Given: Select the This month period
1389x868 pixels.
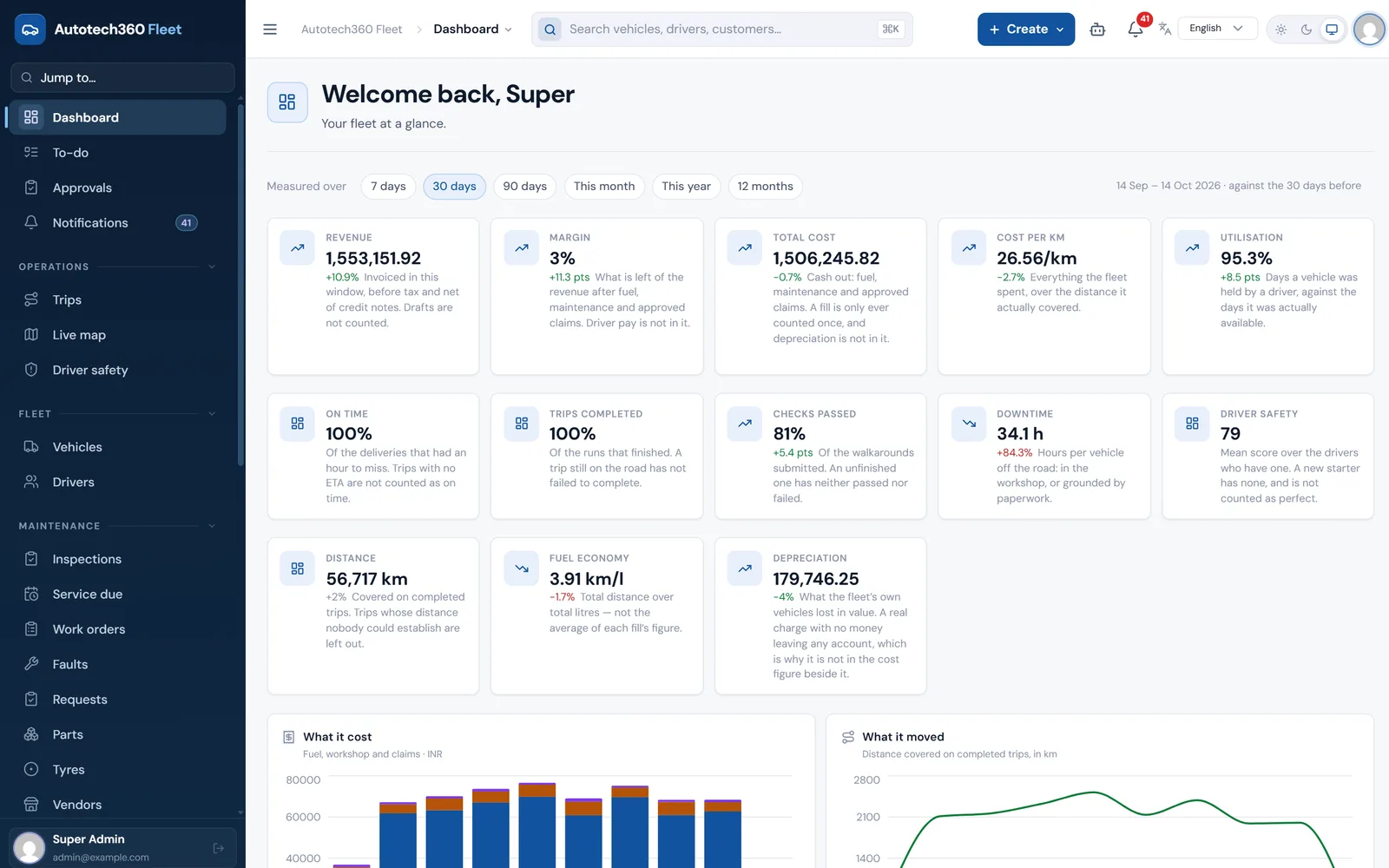Looking at the screenshot, I should click(604, 187).
